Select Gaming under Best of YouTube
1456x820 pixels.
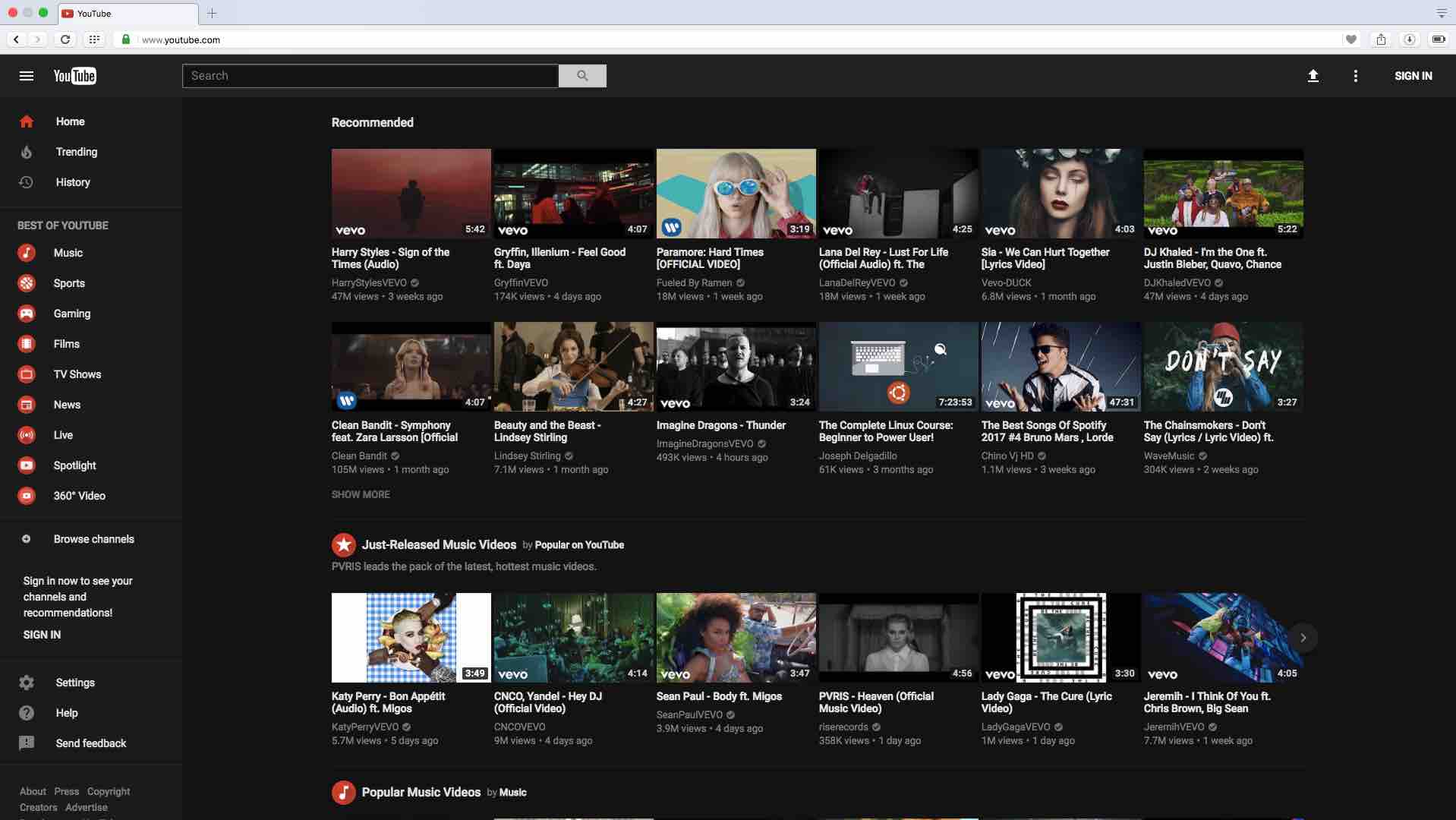[71, 313]
